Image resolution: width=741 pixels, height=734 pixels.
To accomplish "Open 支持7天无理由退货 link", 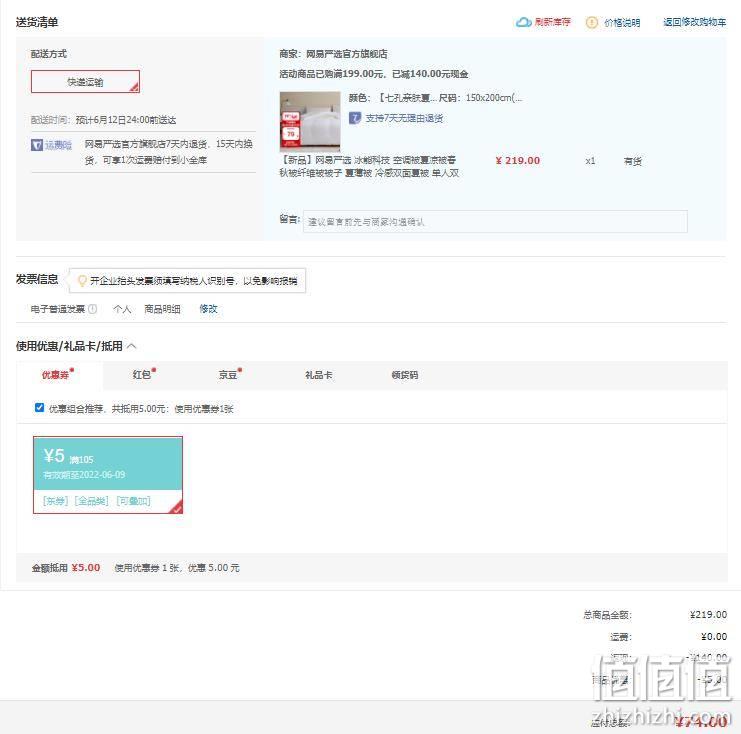I will (x=404, y=118).
